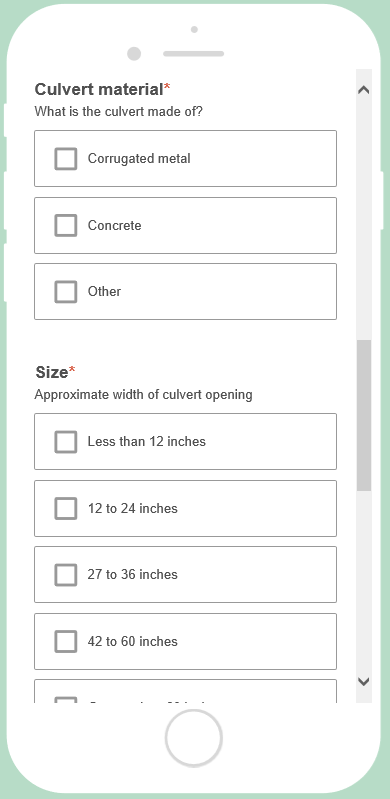The height and width of the screenshot is (799, 390).
Task: Click the scroll down chevron arrow
Action: tap(363, 681)
